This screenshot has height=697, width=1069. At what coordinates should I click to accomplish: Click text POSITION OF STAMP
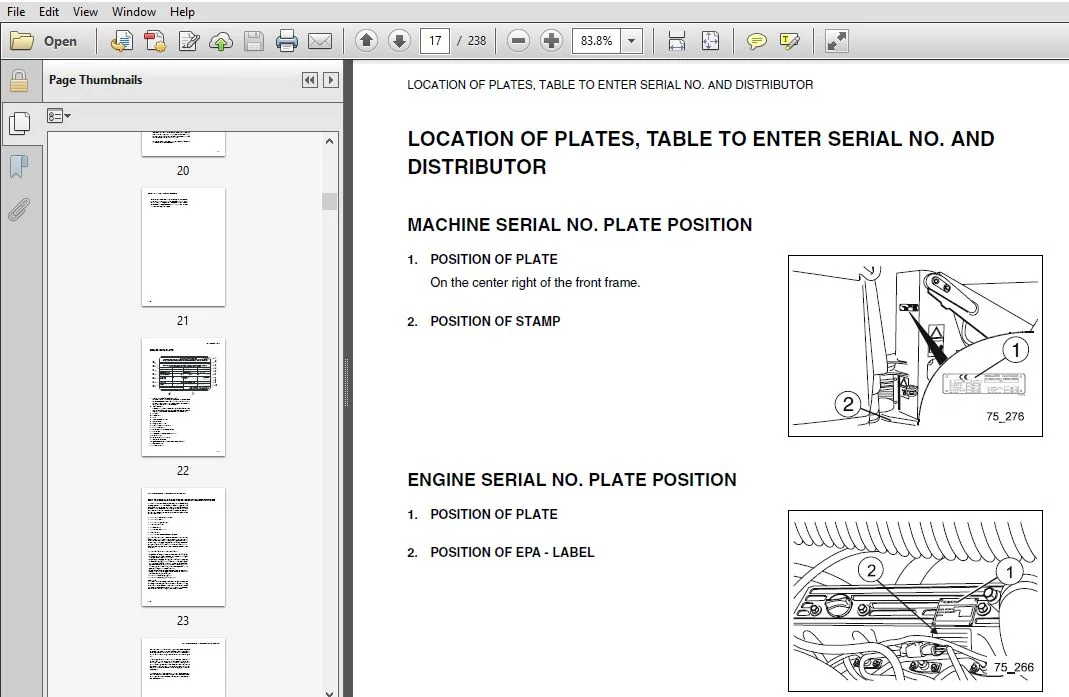pos(495,321)
